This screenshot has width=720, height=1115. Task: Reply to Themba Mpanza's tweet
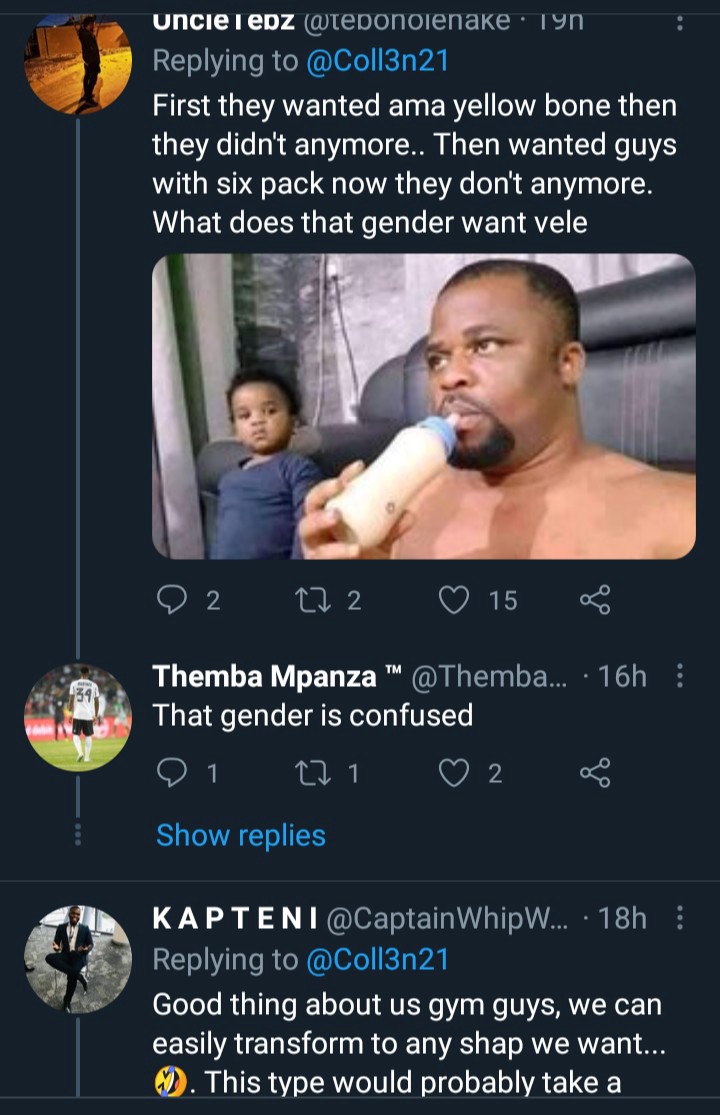tap(171, 772)
